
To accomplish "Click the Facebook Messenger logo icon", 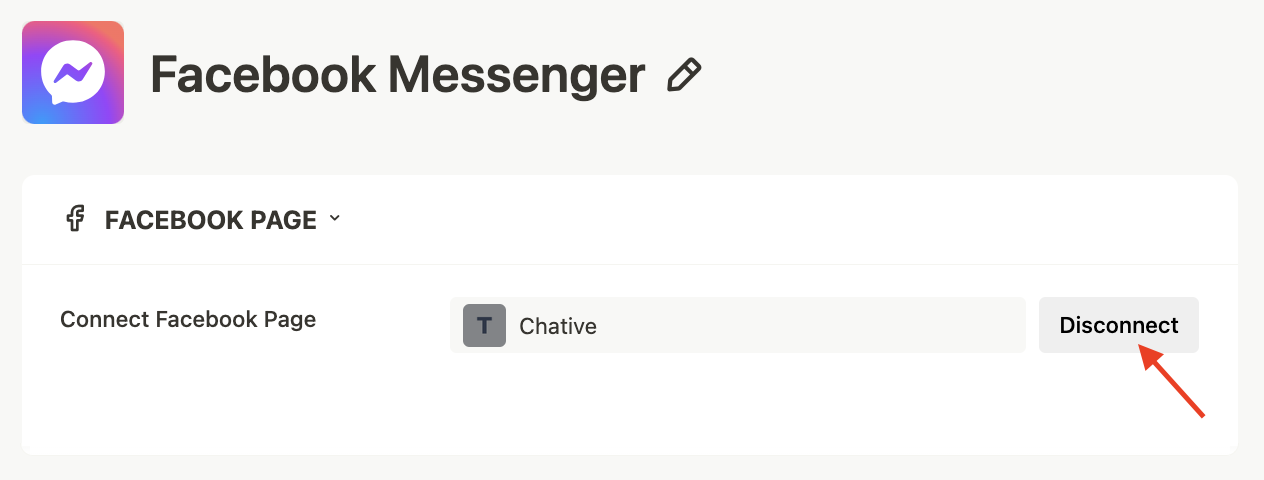I will tap(73, 72).
